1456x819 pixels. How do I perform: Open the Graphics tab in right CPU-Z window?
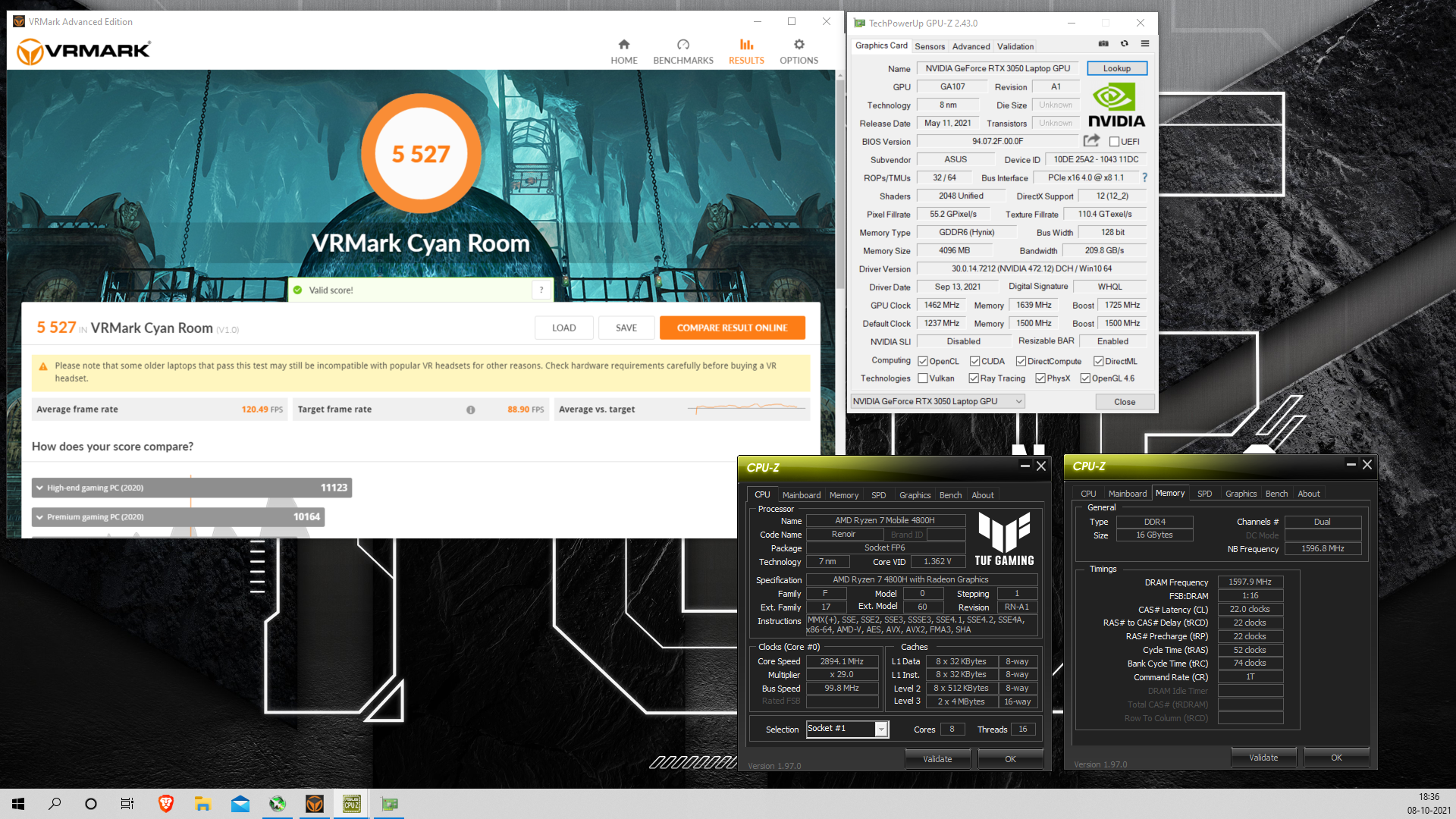1241,493
